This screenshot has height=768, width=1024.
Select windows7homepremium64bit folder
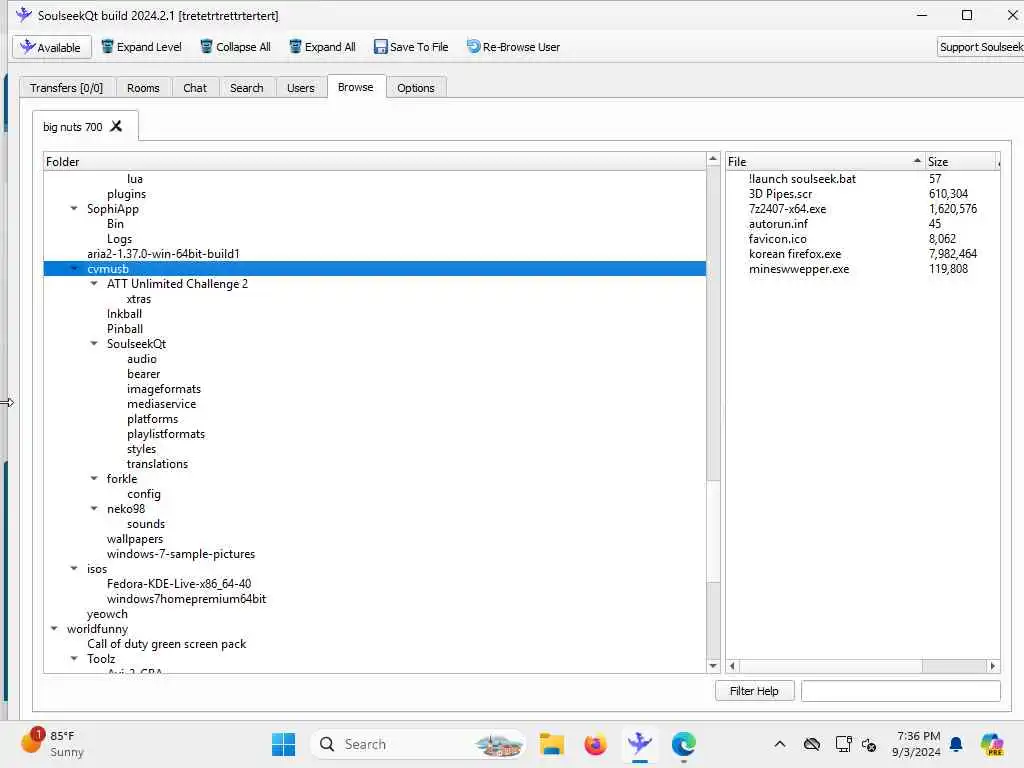pyautogui.click(x=186, y=599)
